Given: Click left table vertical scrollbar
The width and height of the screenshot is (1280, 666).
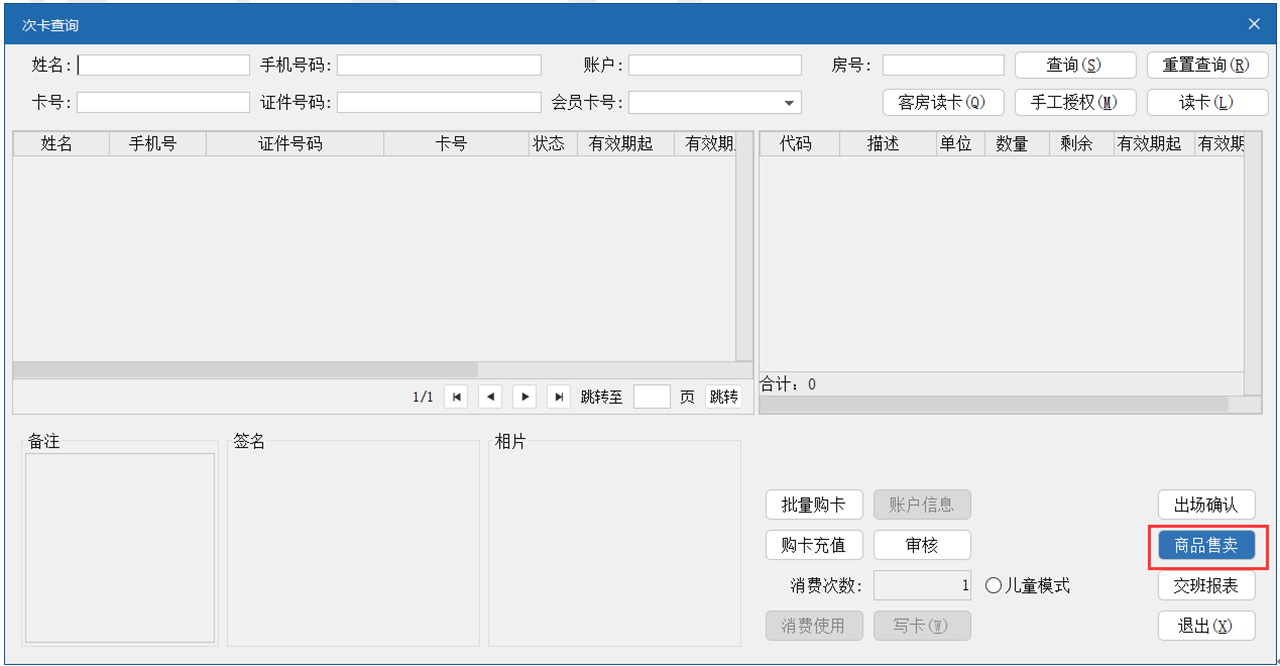Looking at the screenshot, I should (x=744, y=246).
